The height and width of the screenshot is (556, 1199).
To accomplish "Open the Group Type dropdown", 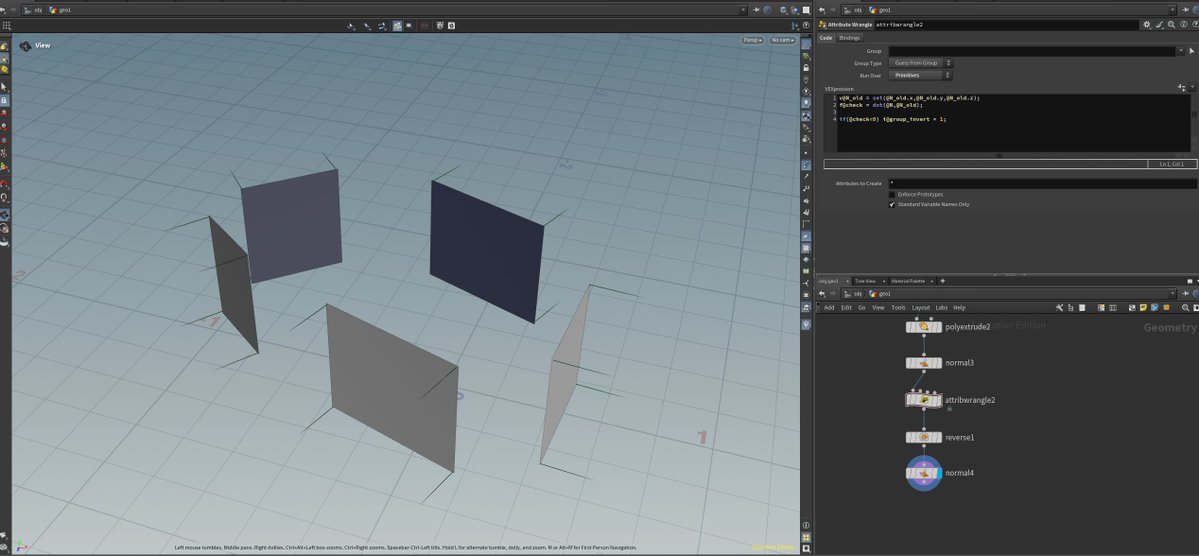I will 920,63.
